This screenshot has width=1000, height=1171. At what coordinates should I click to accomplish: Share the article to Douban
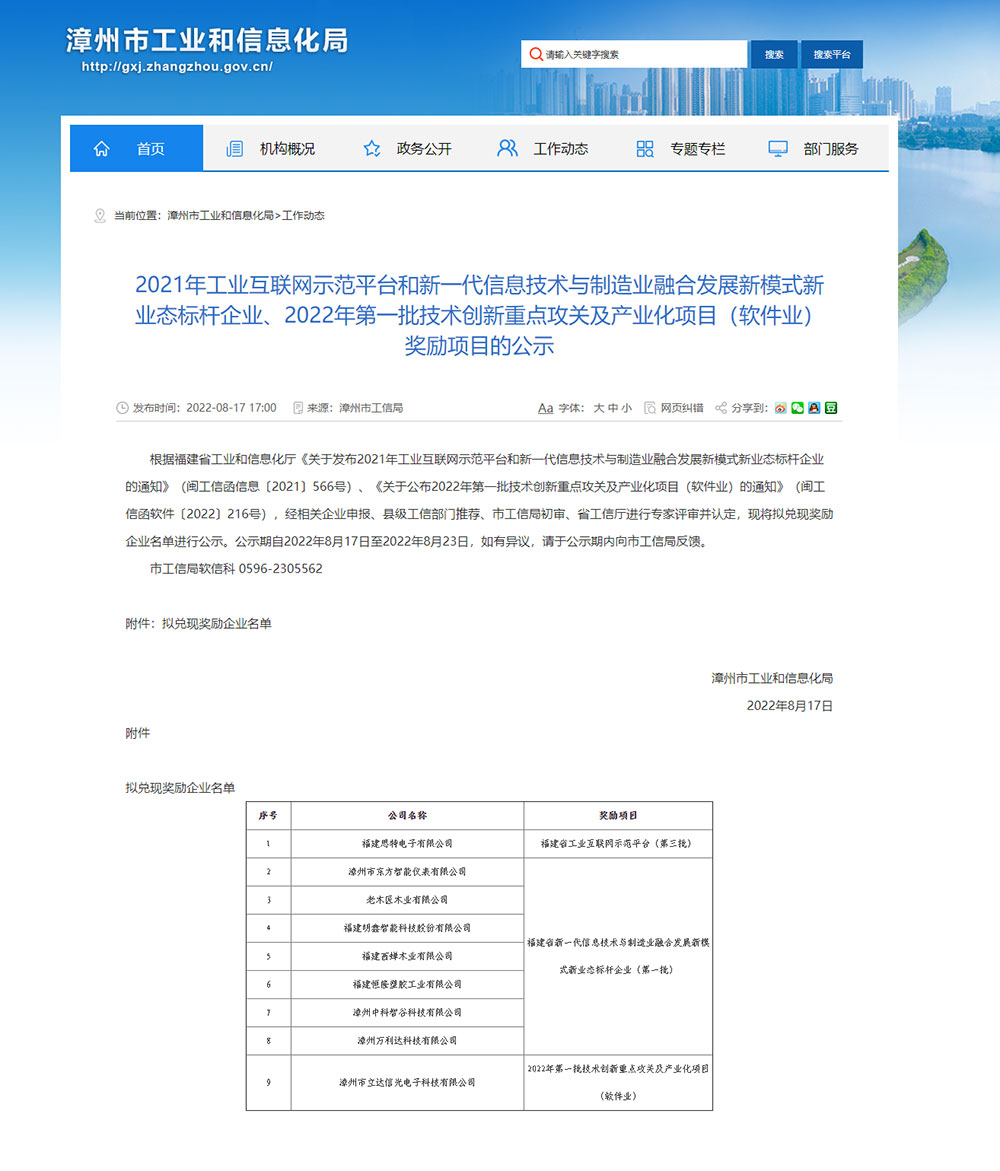coord(831,408)
